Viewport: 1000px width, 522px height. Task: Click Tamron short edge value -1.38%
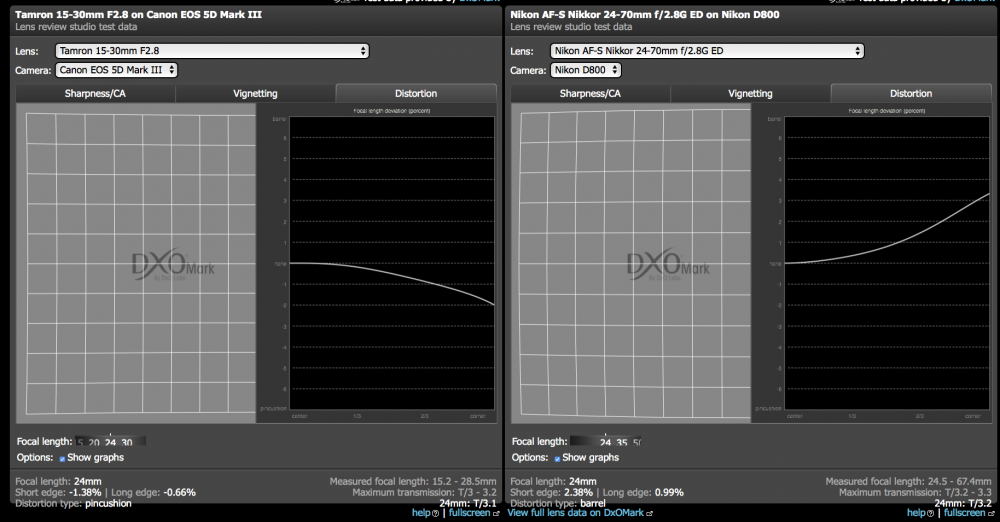click(x=85, y=493)
